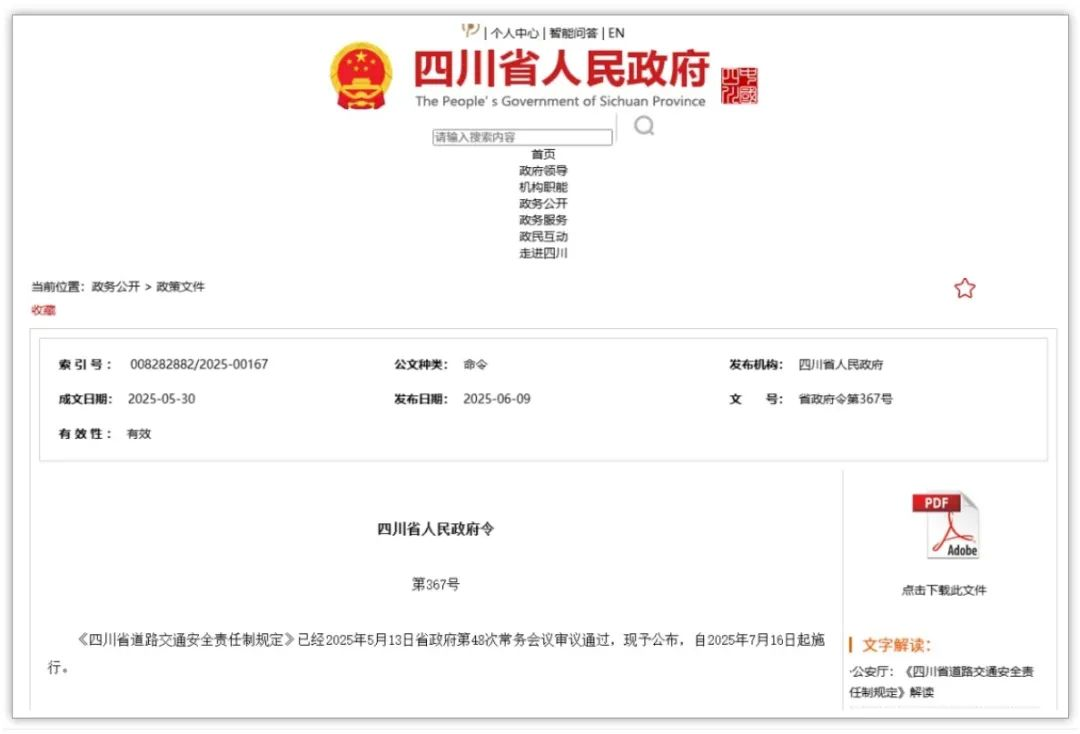Click the national emblem logo

point(362,76)
